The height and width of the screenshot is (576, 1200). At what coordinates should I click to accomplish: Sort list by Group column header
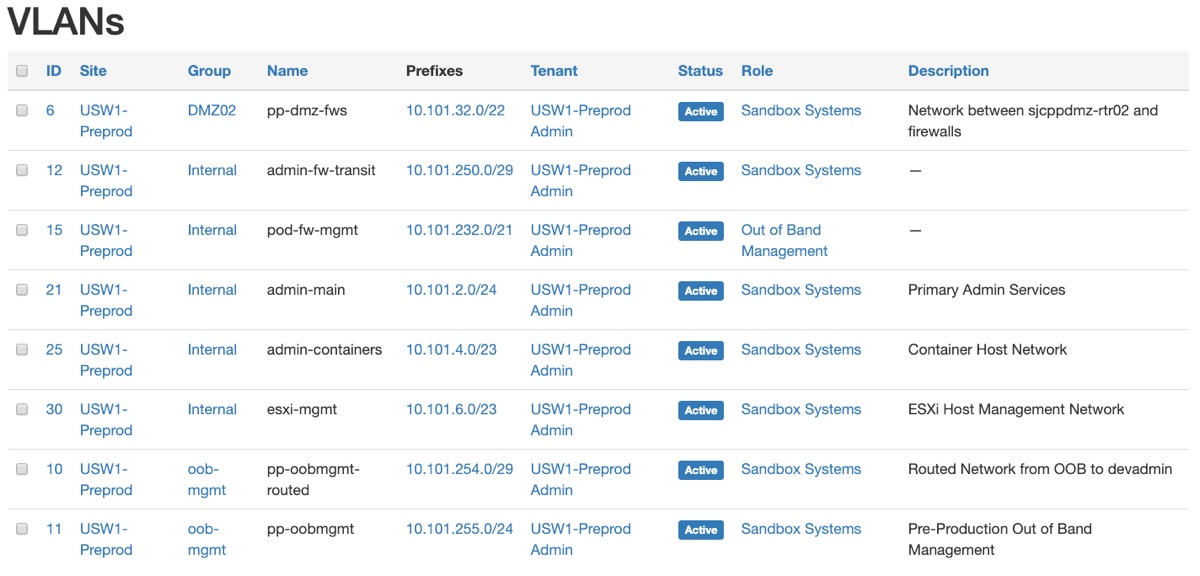(209, 71)
